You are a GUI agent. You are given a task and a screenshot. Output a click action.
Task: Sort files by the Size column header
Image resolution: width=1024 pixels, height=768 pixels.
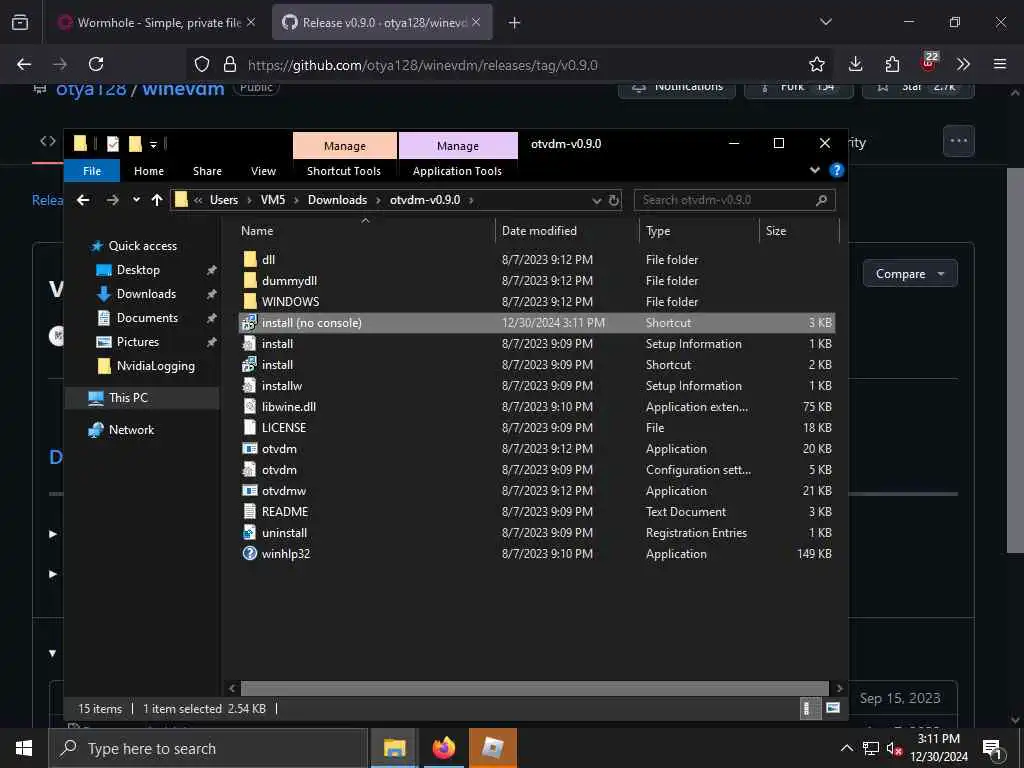coord(799,231)
